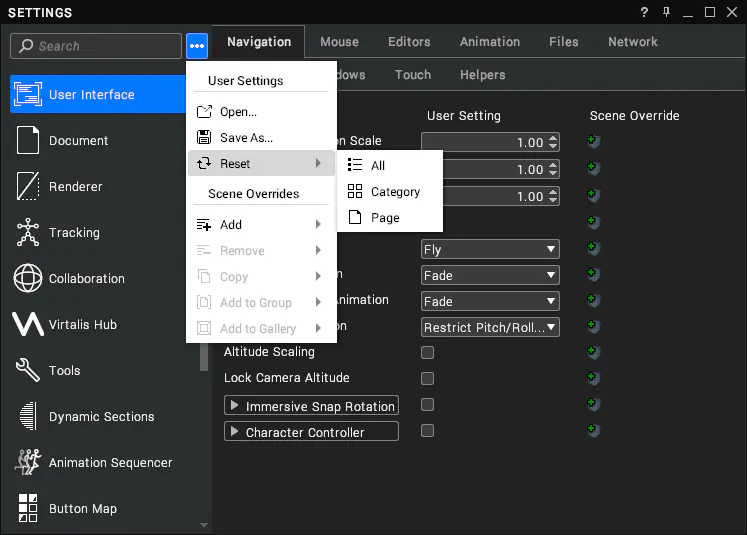Open the Fly mode dropdown
The height and width of the screenshot is (535, 747).
point(490,249)
